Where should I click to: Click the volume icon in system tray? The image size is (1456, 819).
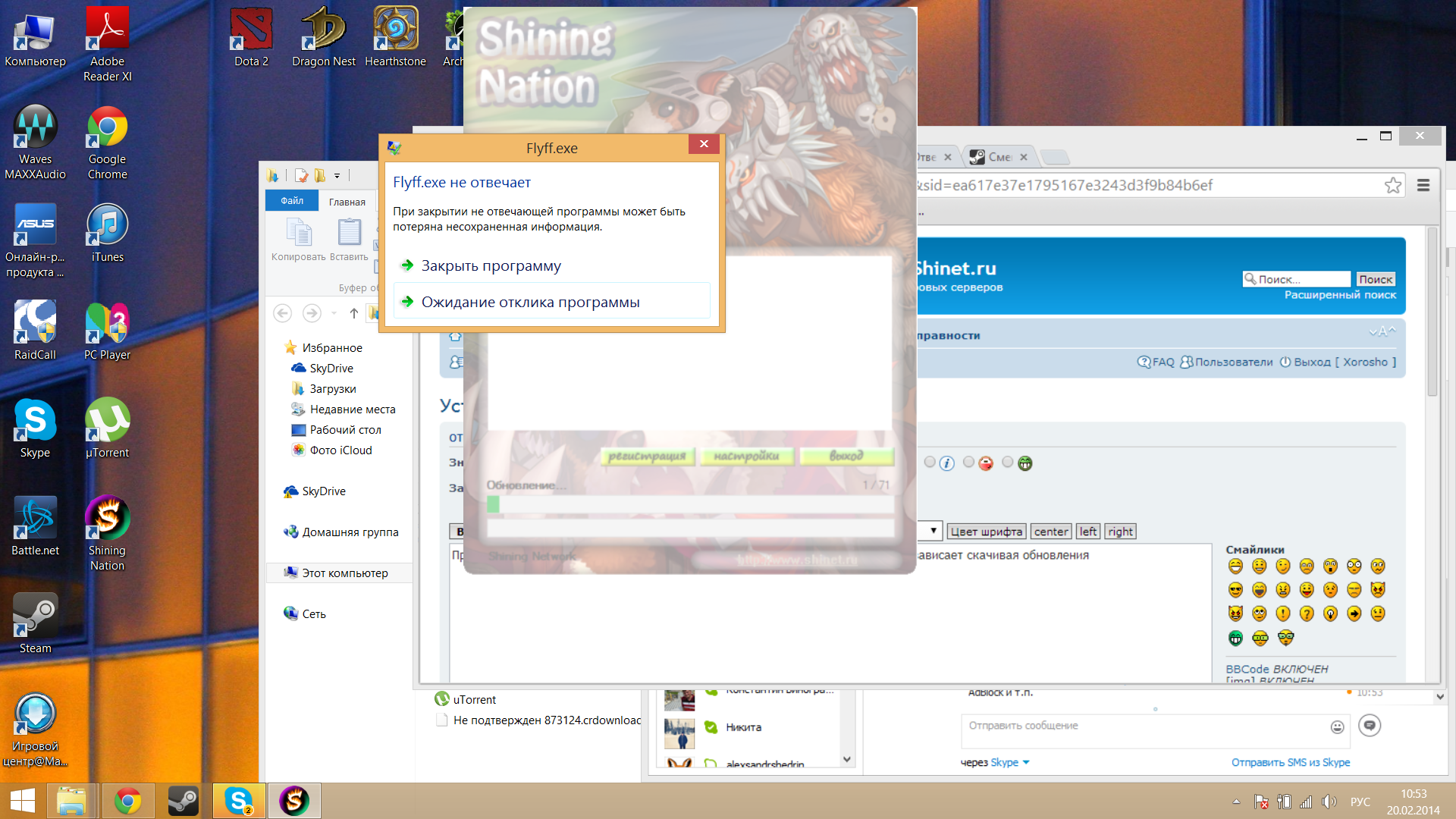[1329, 802]
